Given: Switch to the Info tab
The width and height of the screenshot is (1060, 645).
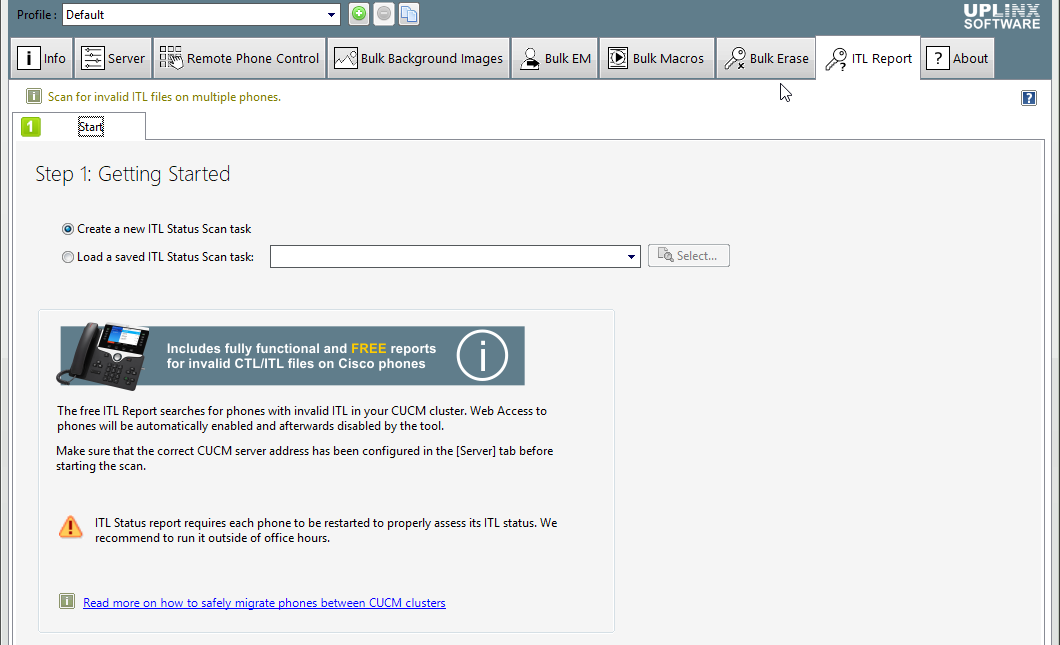Looking at the screenshot, I should tap(42, 59).
